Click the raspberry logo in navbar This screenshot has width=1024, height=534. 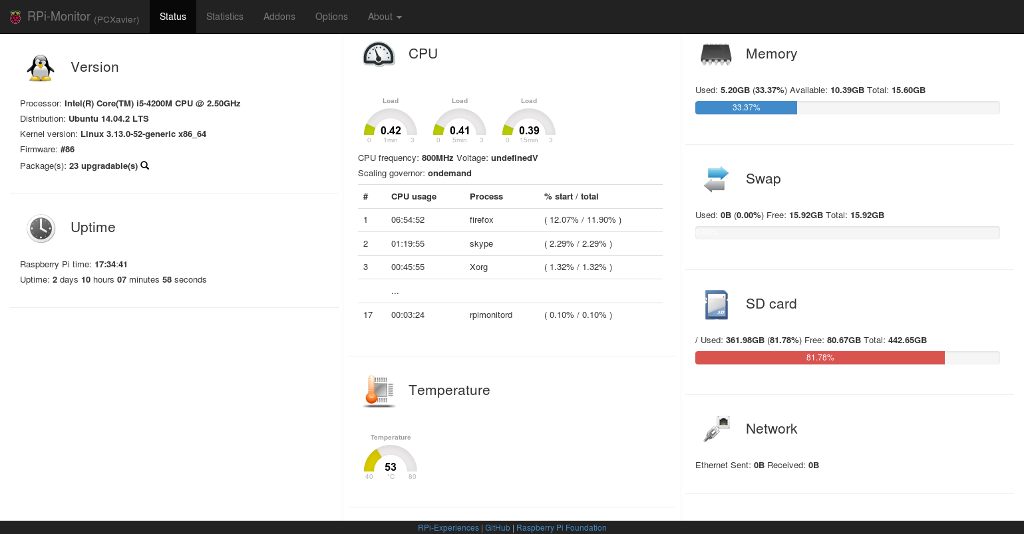(15, 17)
